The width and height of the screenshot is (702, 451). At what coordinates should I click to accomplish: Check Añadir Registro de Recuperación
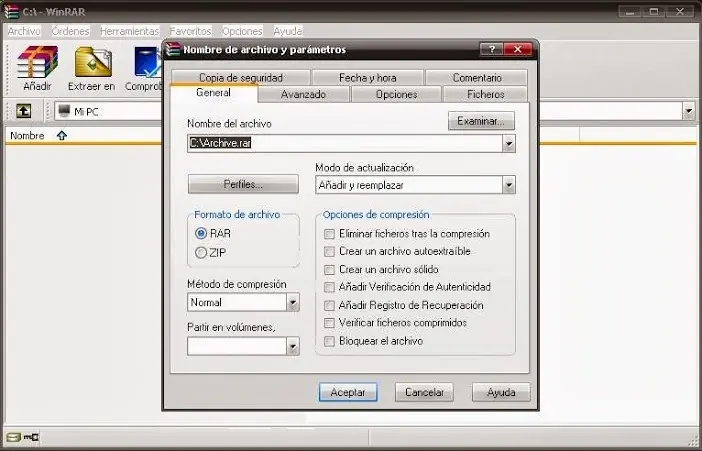coord(330,305)
